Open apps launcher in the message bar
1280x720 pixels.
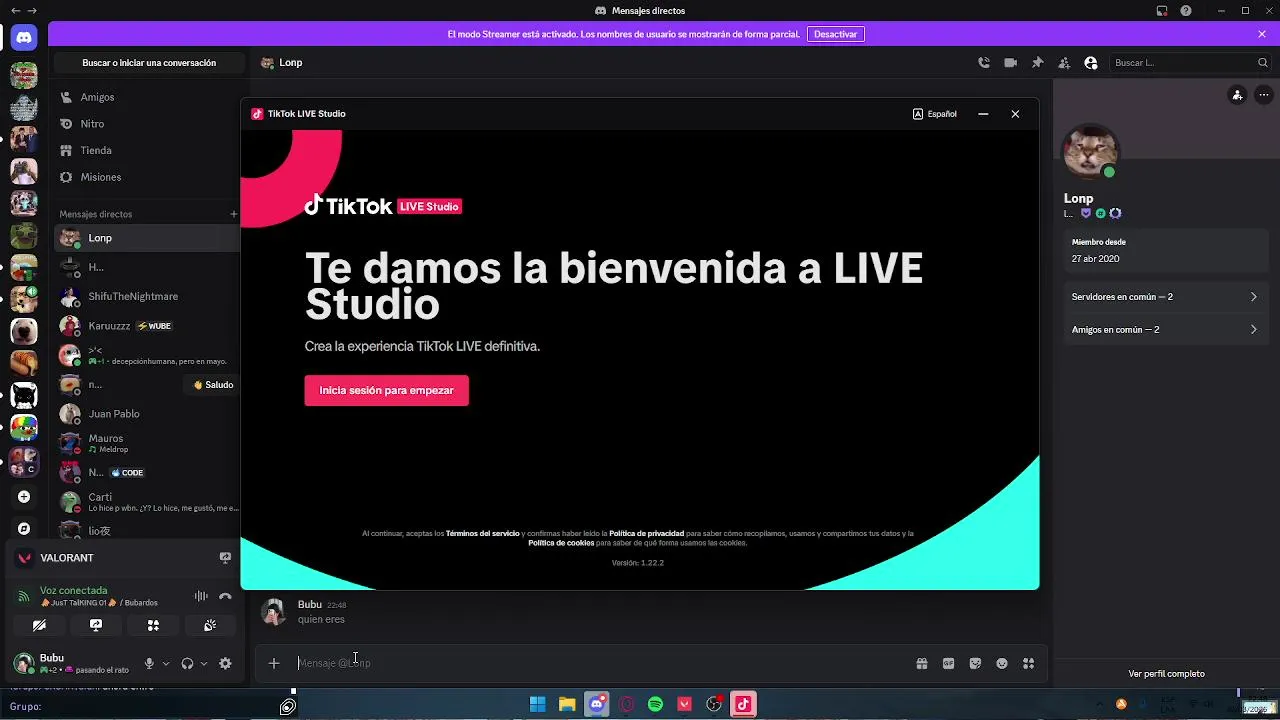(1028, 663)
